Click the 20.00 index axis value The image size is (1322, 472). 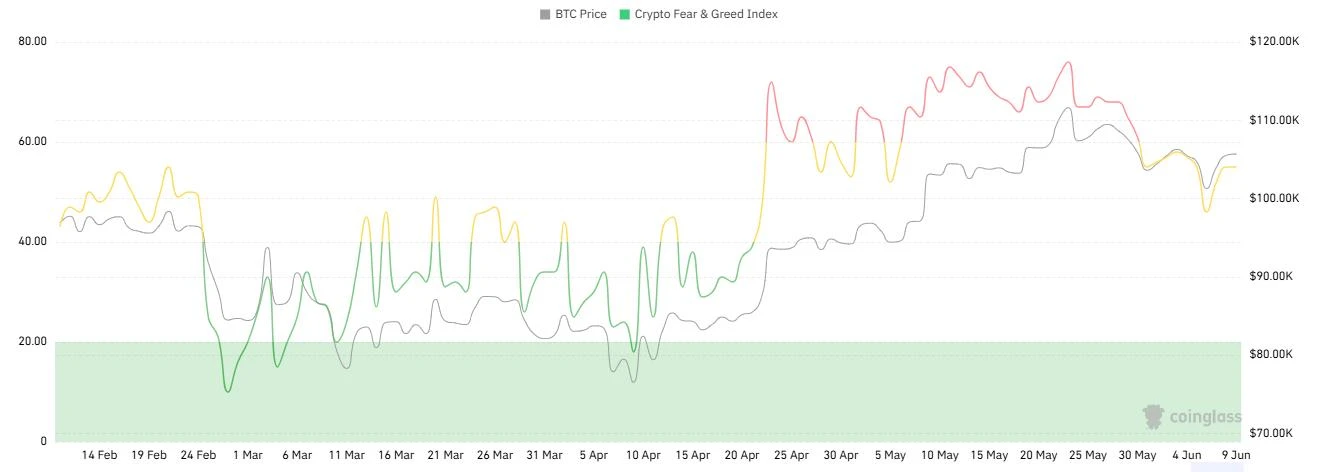(33, 342)
